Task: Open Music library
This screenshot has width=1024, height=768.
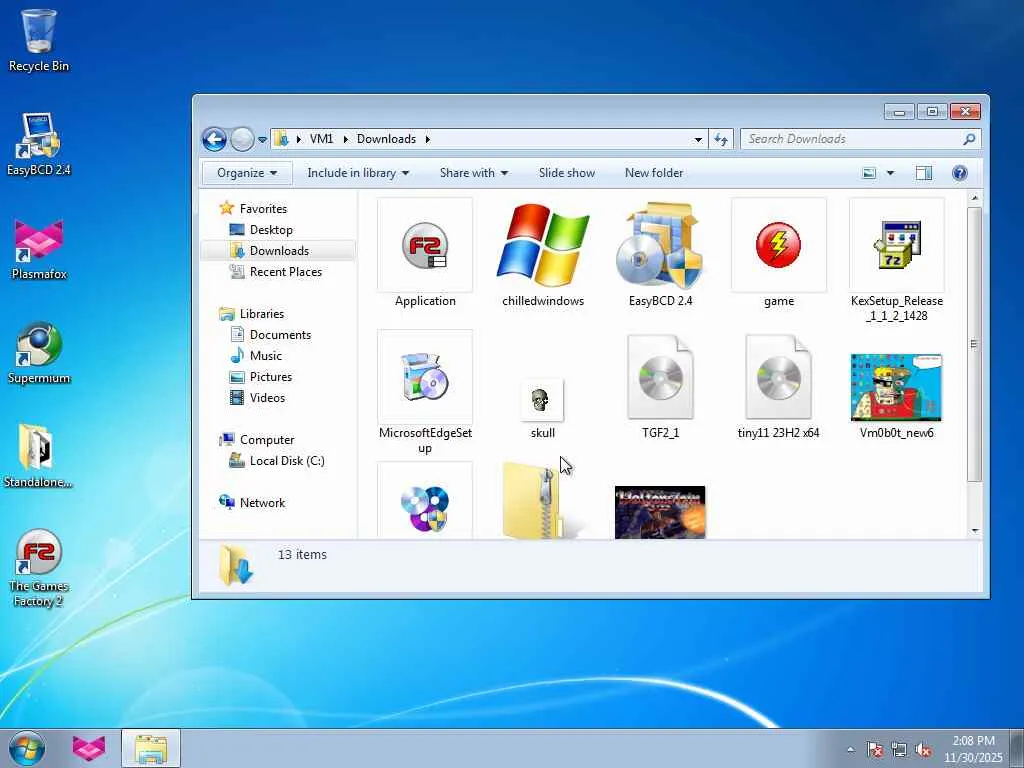Action: (x=265, y=356)
